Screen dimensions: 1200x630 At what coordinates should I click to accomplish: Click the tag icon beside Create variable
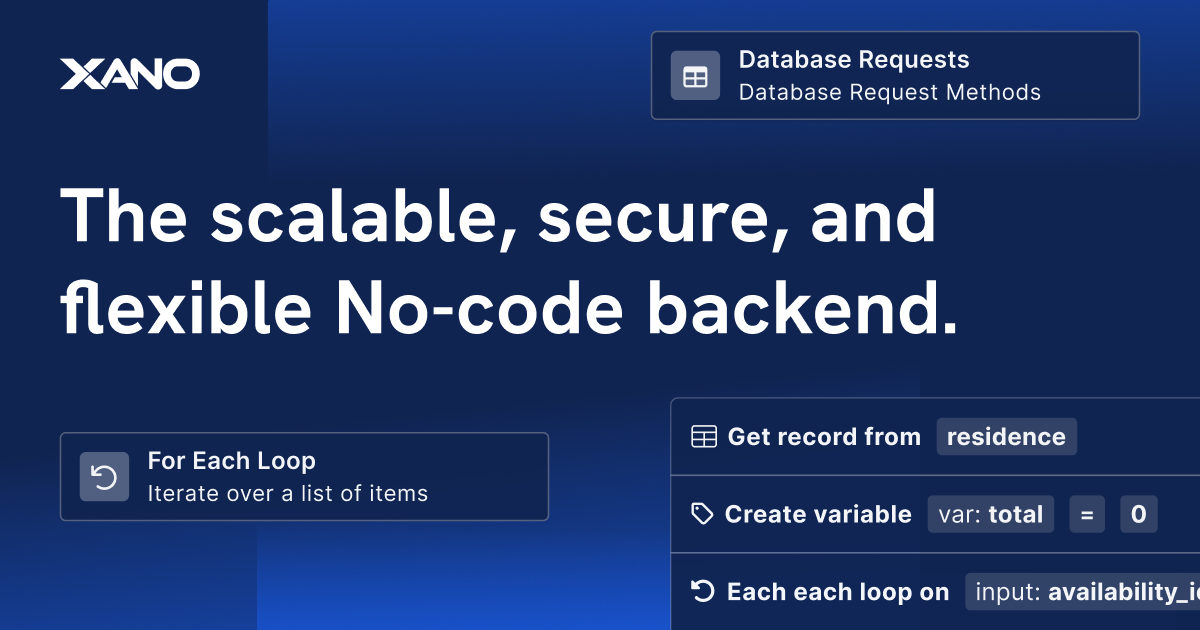[x=703, y=514]
